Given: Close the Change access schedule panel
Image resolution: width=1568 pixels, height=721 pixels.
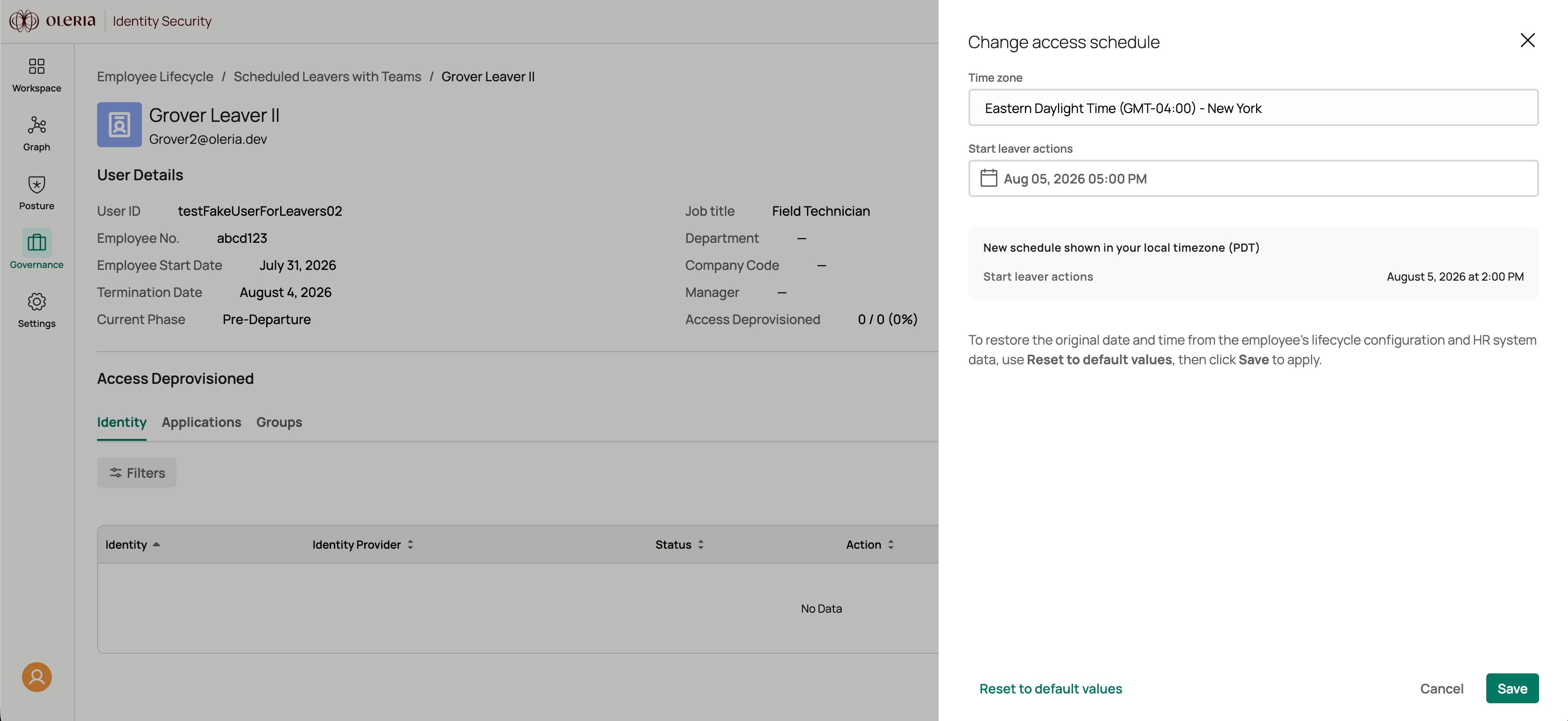Looking at the screenshot, I should (1526, 40).
